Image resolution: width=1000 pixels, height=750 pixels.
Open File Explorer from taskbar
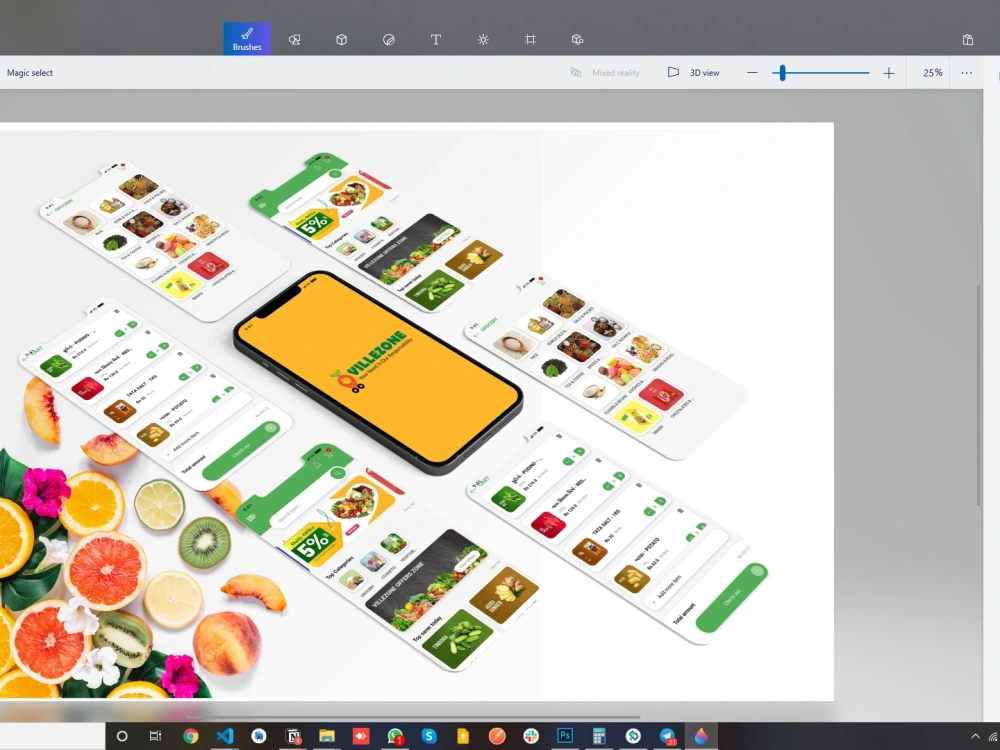pos(327,736)
